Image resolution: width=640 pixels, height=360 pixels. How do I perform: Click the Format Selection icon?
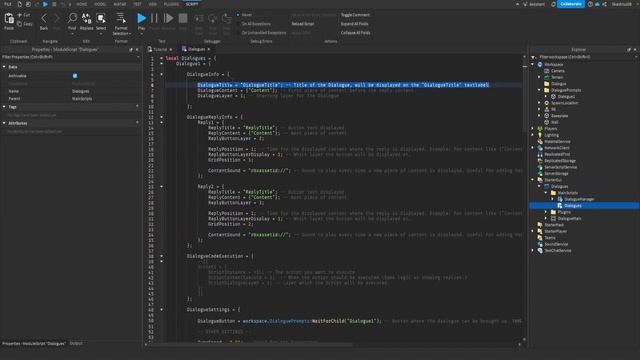pos(121,18)
